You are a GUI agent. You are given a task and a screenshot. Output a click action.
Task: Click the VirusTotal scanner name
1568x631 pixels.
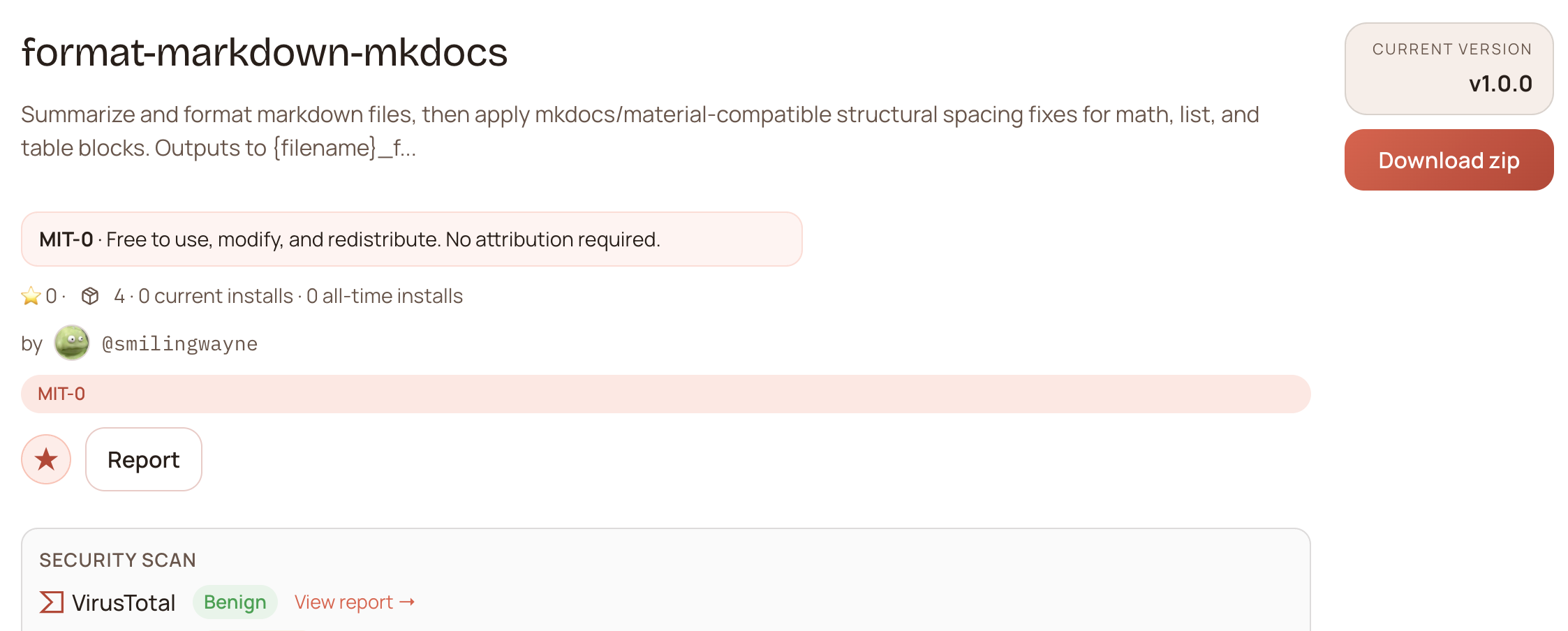pos(124,602)
